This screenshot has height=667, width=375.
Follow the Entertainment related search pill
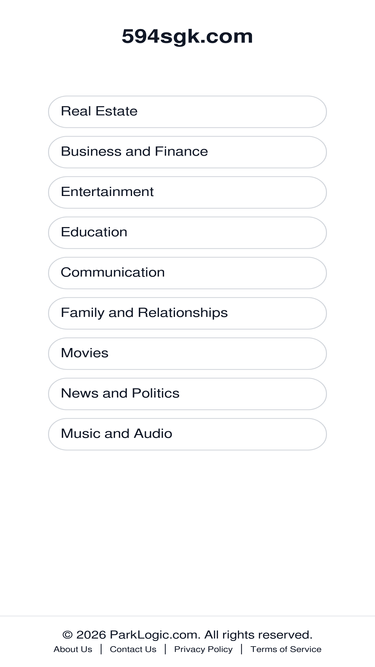click(187, 192)
